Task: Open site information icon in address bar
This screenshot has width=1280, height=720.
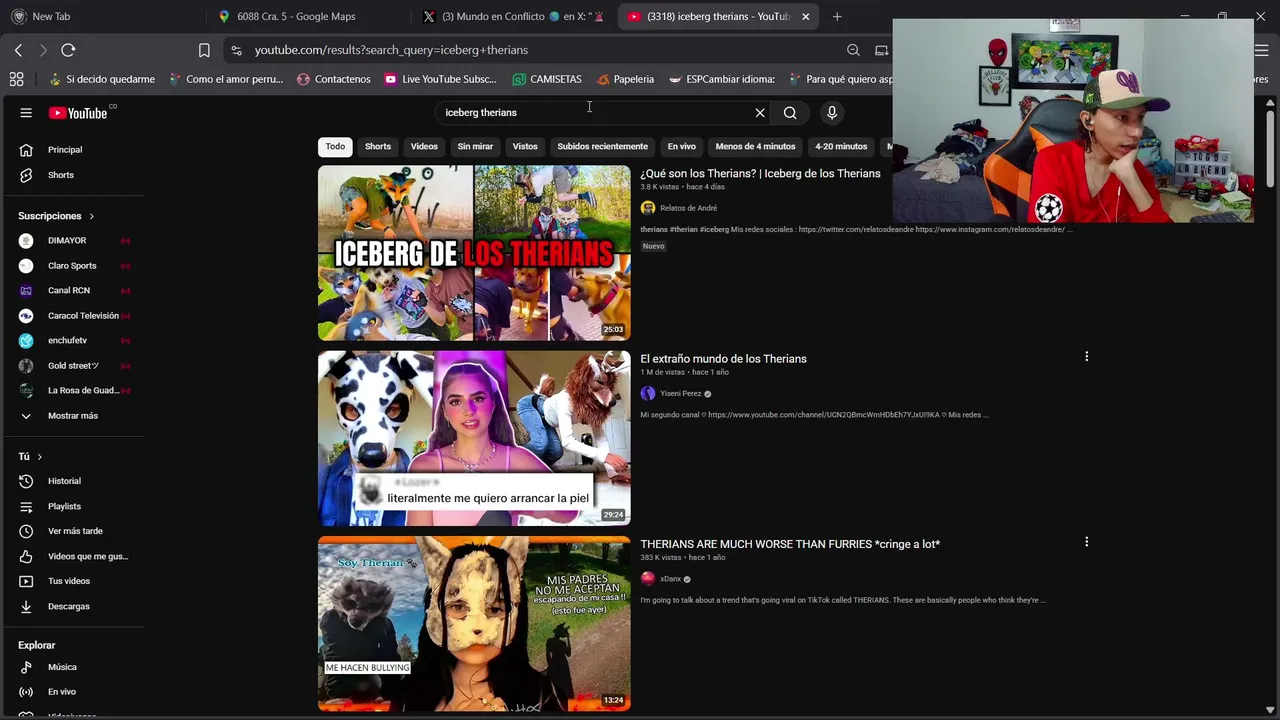Action: (x=236, y=50)
